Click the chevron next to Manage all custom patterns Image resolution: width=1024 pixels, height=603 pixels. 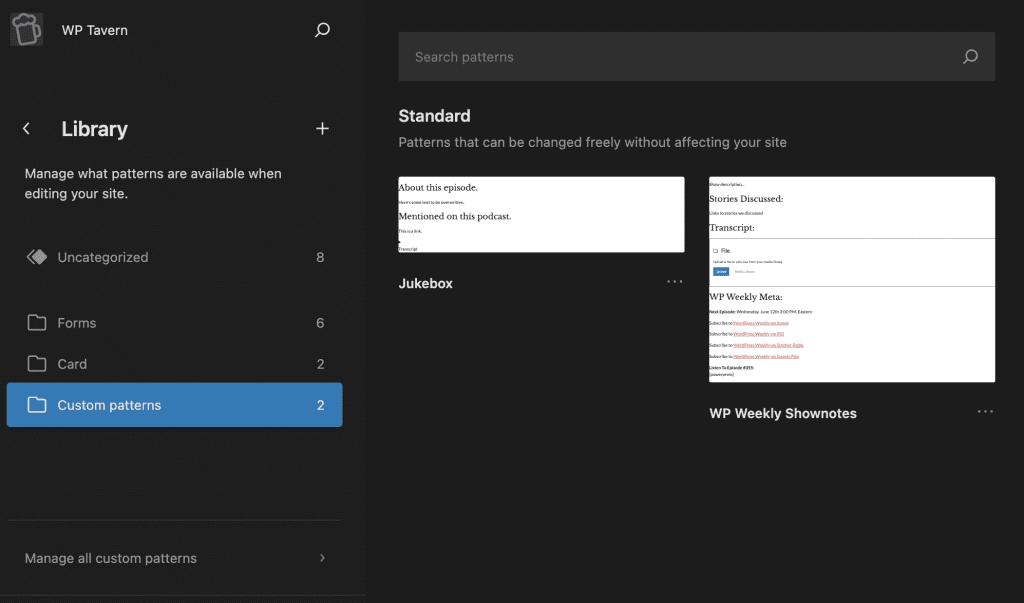click(x=322, y=558)
